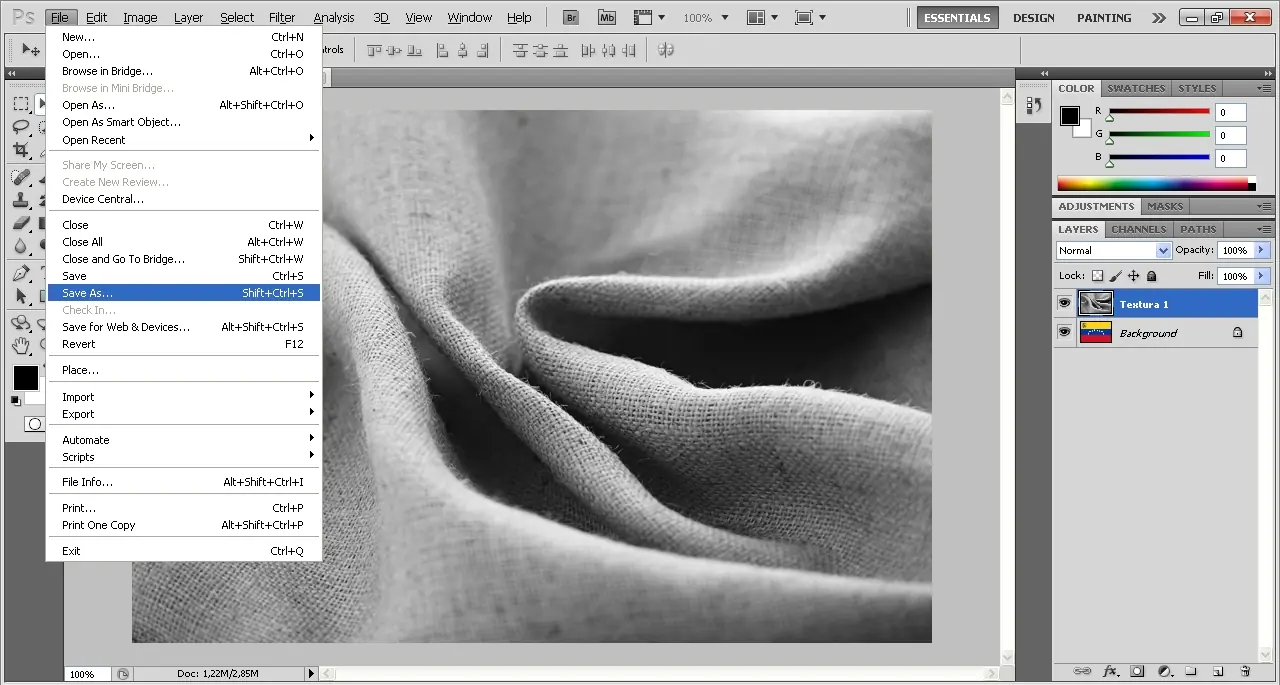Image resolution: width=1280 pixels, height=685 pixels.
Task: Choose Browse in Bridge… menu item
Action: pyautogui.click(x=184, y=71)
